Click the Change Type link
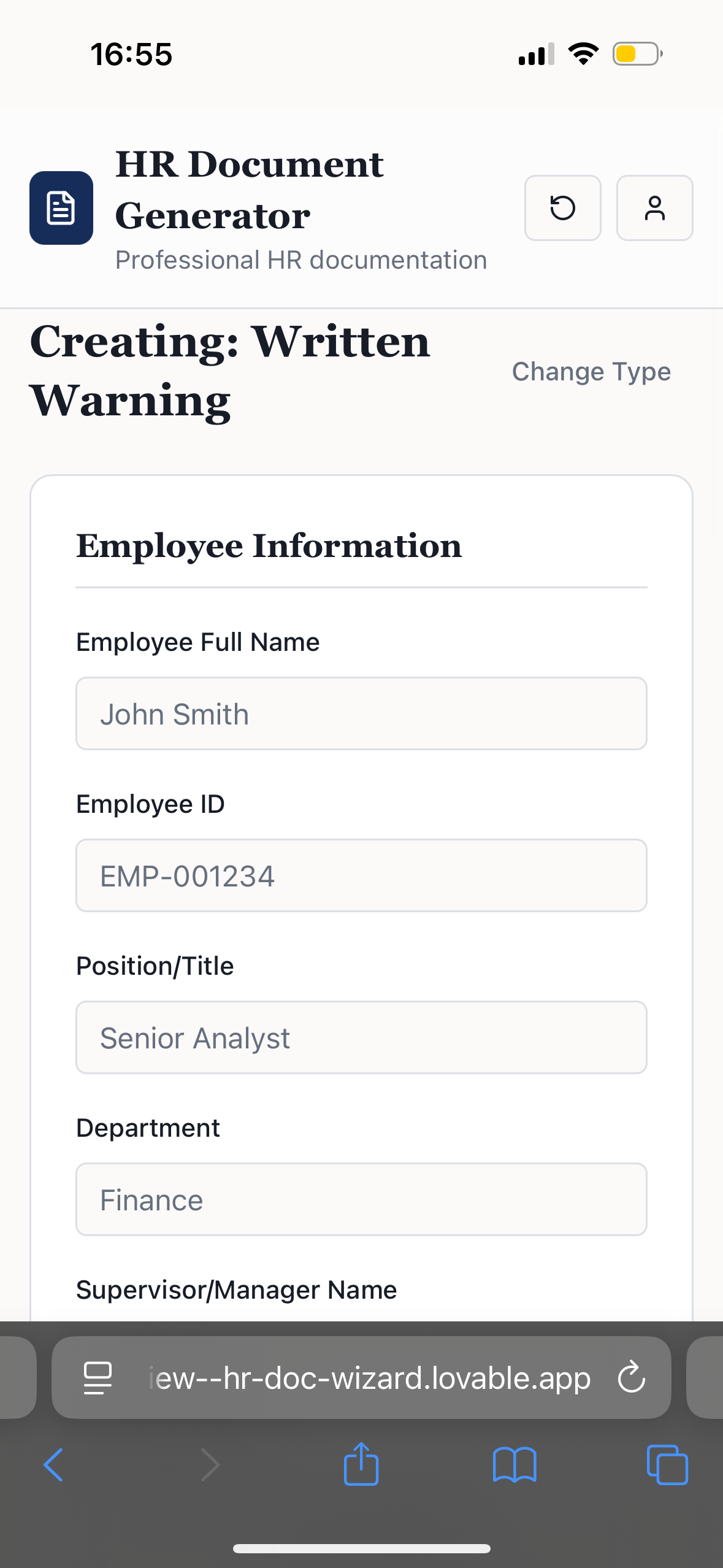The image size is (723, 1568). [591, 371]
